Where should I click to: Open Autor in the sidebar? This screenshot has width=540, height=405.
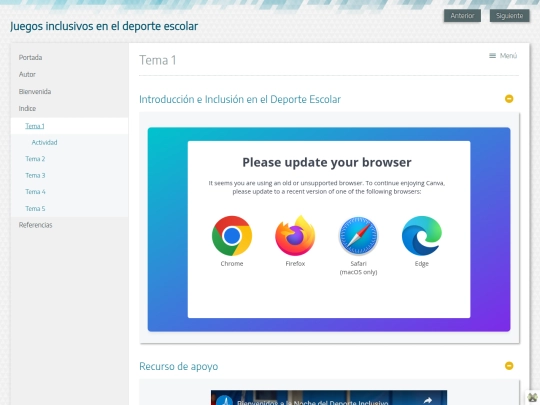pos(27,74)
